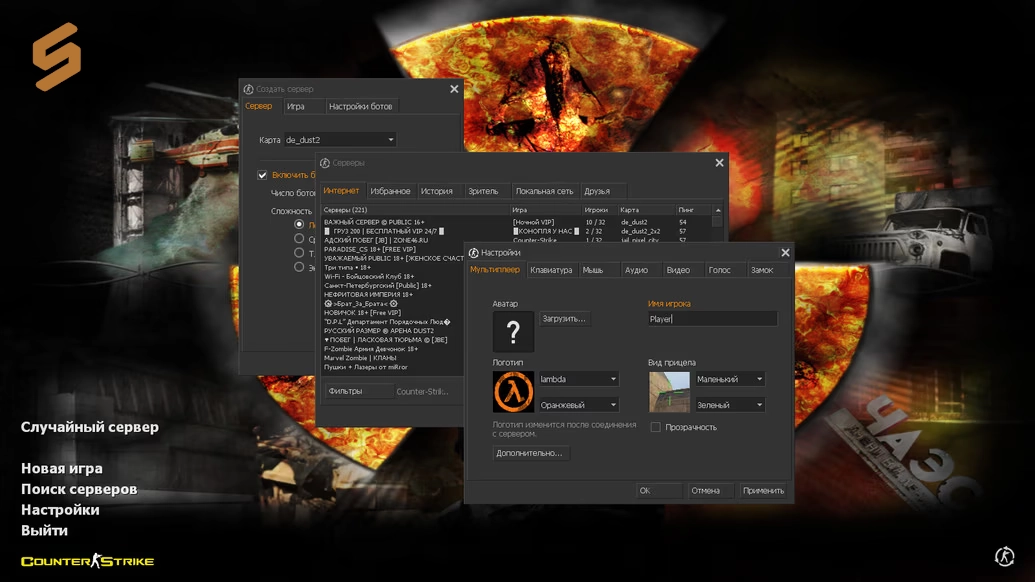Open the Карта dropdown showing de_dust2
Viewport: 1035px width, 582px height.
(x=340, y=140)
